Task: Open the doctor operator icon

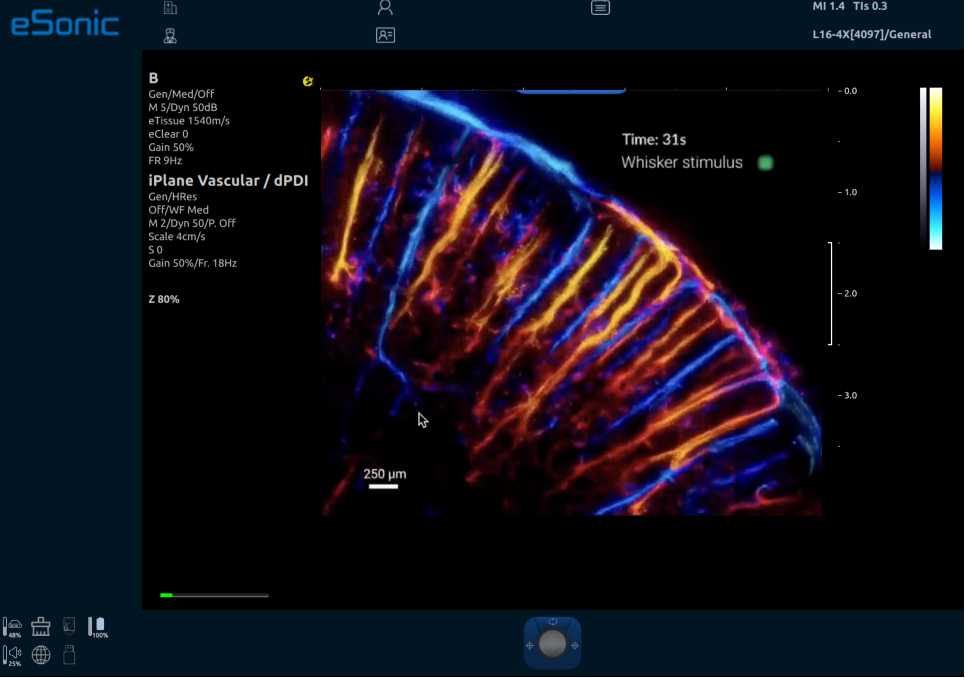Action: (170, 35)
